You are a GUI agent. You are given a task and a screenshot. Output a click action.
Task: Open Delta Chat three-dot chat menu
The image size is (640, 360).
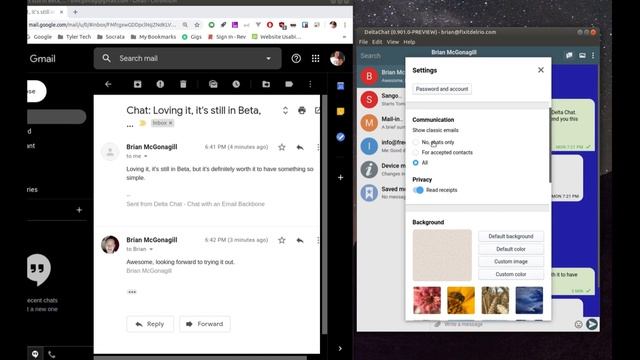click(593, 55)
